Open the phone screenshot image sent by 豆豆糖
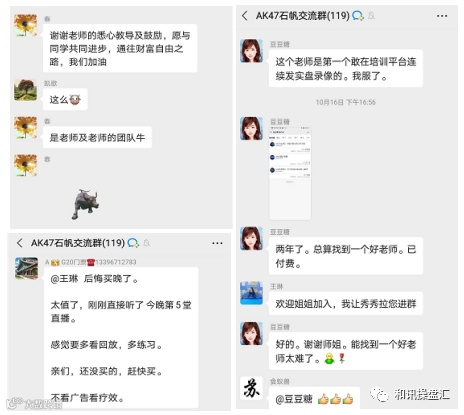464x415 pixels. point(290,173)
